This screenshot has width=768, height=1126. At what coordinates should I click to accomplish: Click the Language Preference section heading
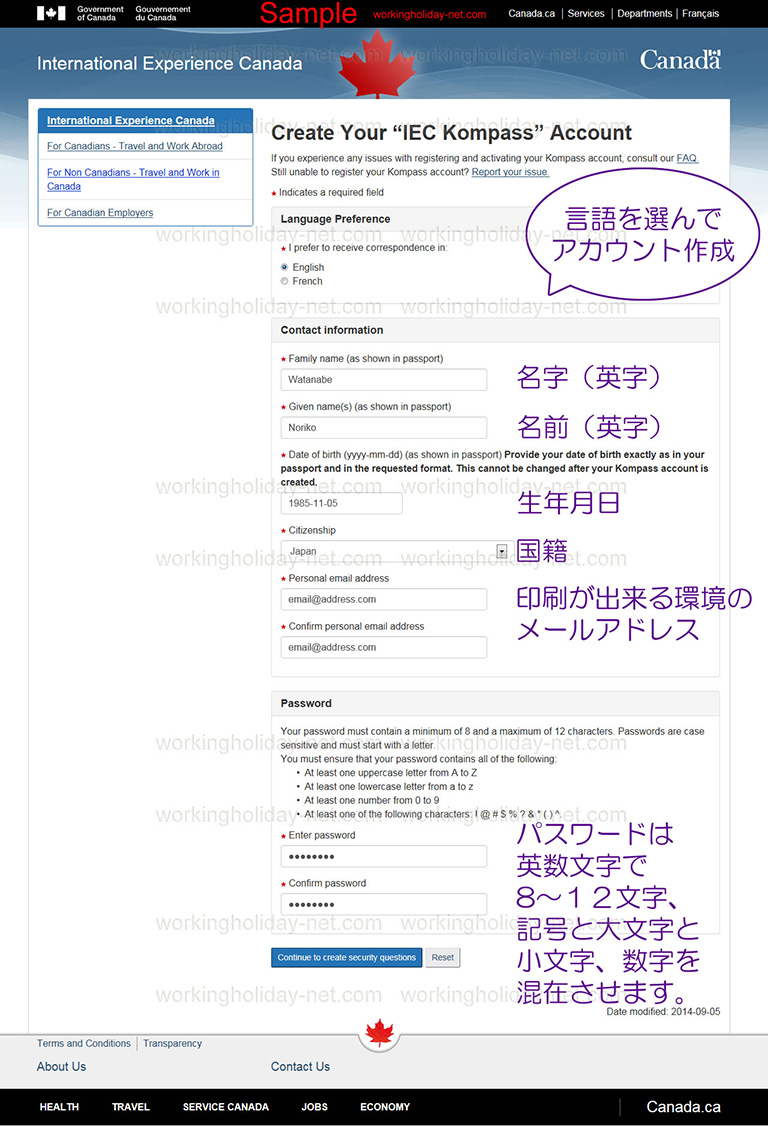336,219
